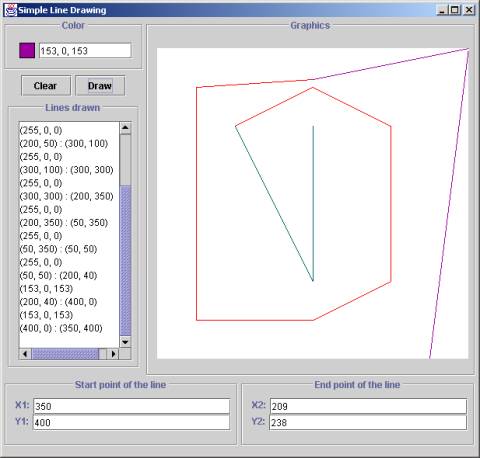The image size is (480, 458).
Task: Click the Clear button
Action: tap(46, 86)
